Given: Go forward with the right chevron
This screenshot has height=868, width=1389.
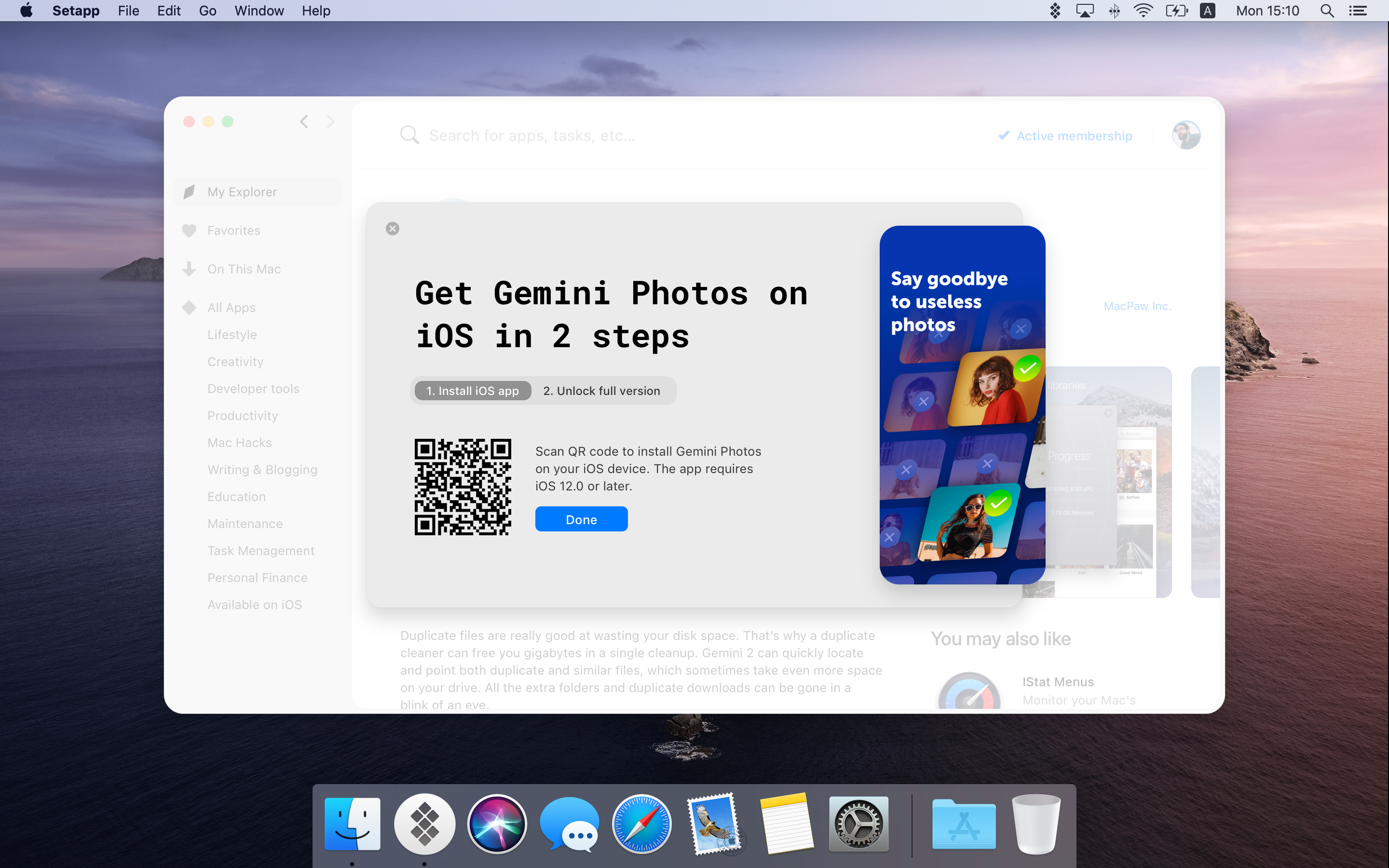Looking at the screenshot, I should (330, 122).
